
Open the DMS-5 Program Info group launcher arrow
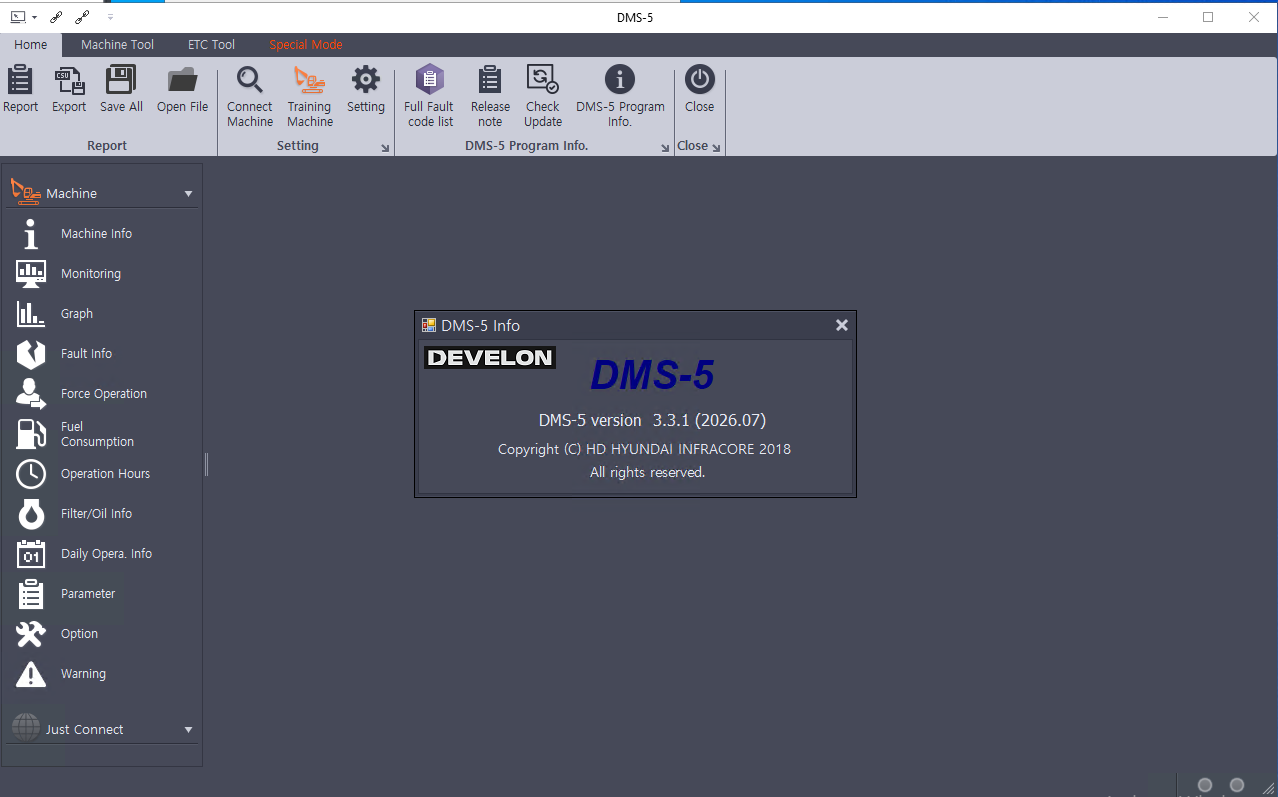(666, 148)
